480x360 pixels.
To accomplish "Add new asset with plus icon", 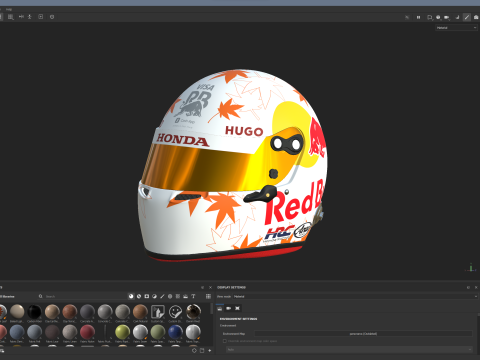I will point(210,350).
